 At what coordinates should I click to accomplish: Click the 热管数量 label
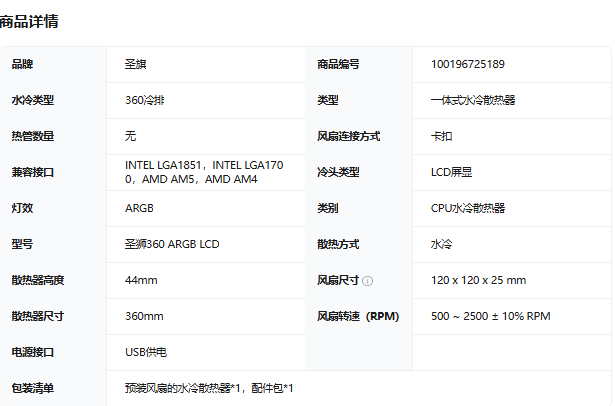[x=32, y=136]
